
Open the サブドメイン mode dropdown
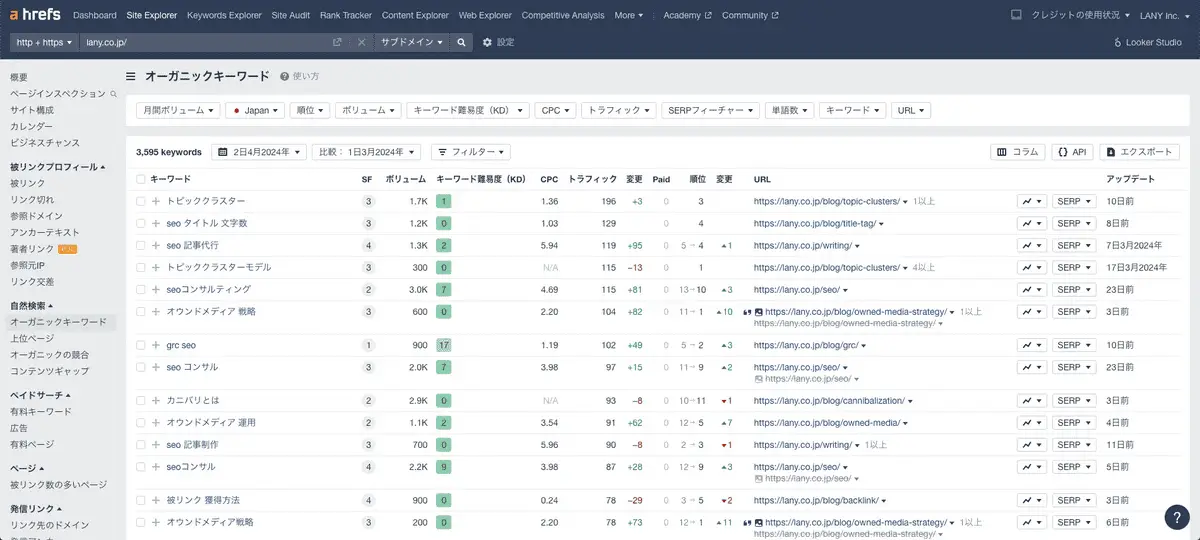coord(410,43)
